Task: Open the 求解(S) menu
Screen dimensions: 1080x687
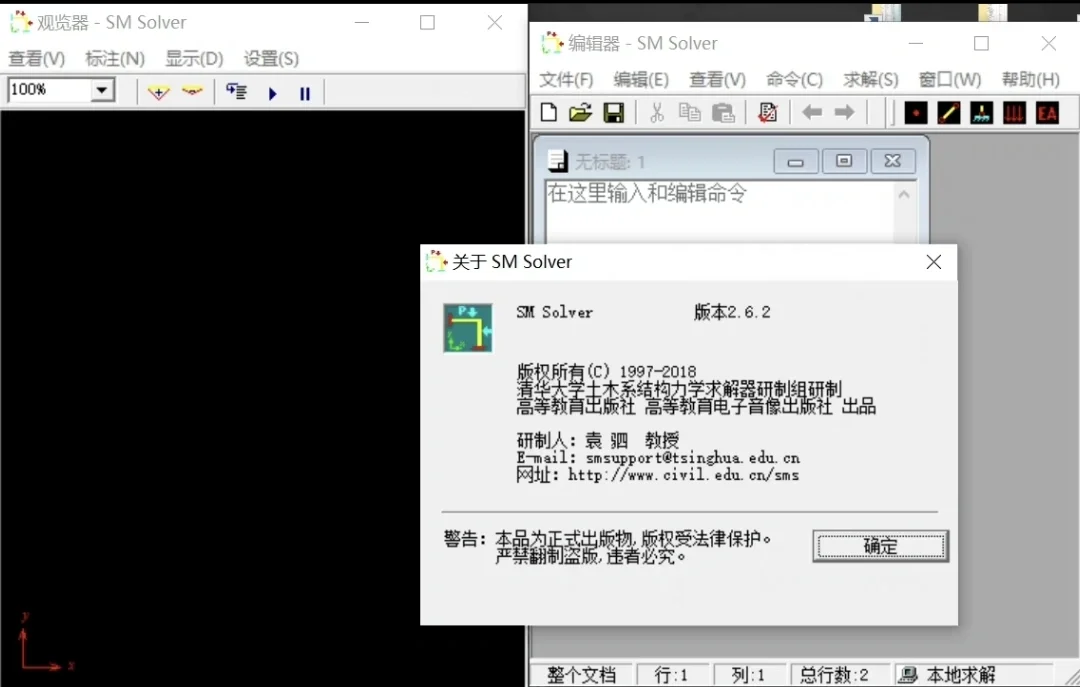Action: point(869,79)
